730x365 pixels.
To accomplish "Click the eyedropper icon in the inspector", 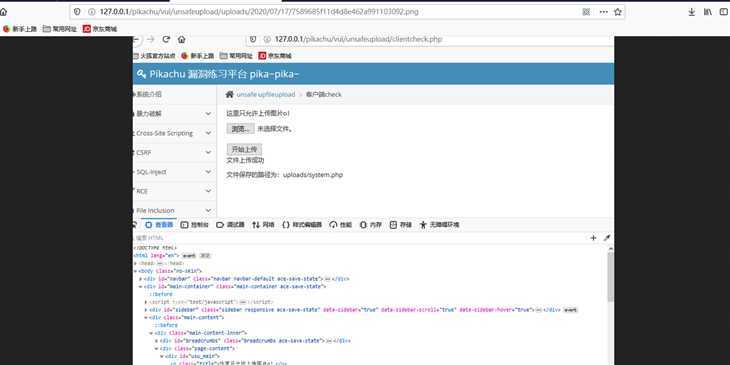I will 607,238.
